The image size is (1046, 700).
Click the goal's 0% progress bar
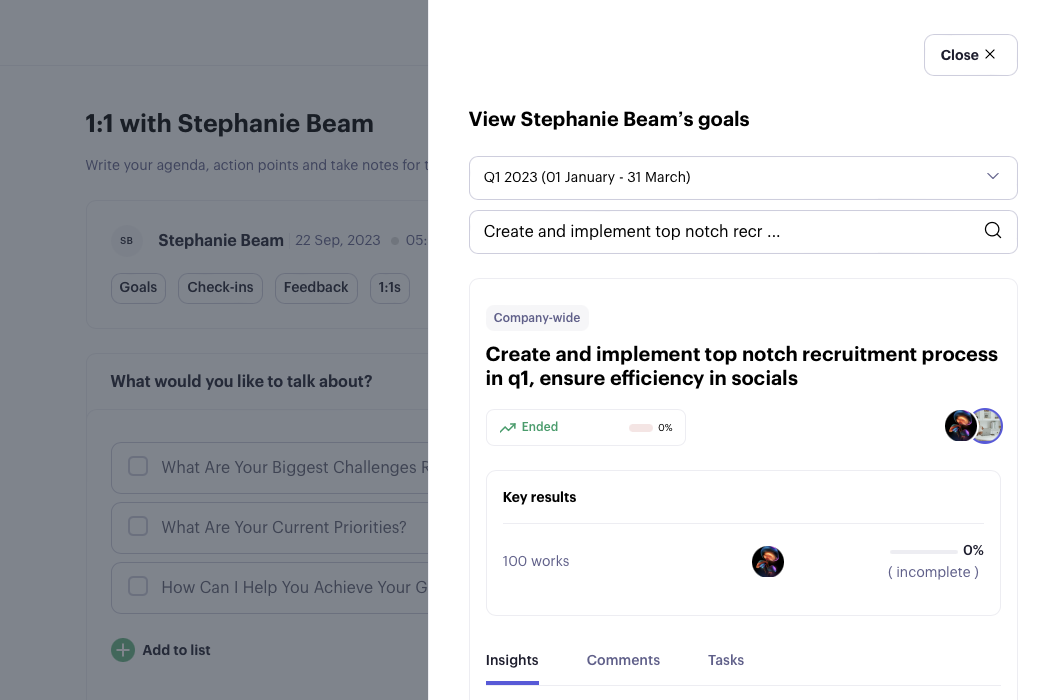click(640, 428)
